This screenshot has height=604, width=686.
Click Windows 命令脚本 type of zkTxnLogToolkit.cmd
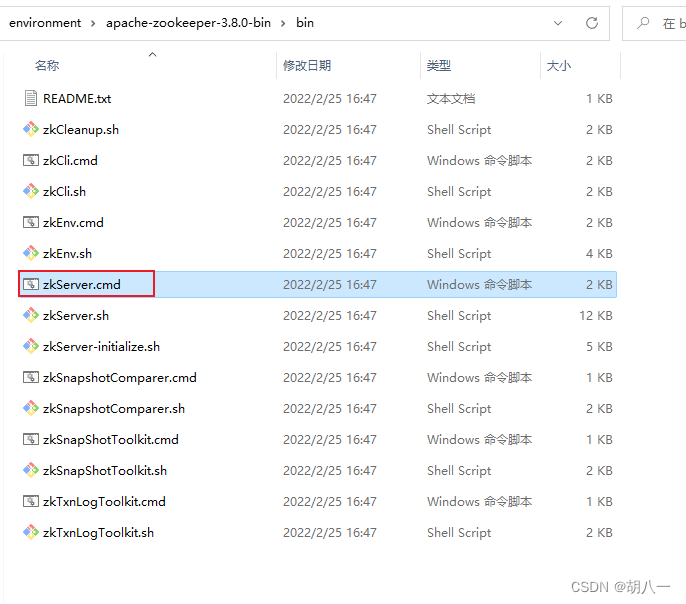(480, 502)
